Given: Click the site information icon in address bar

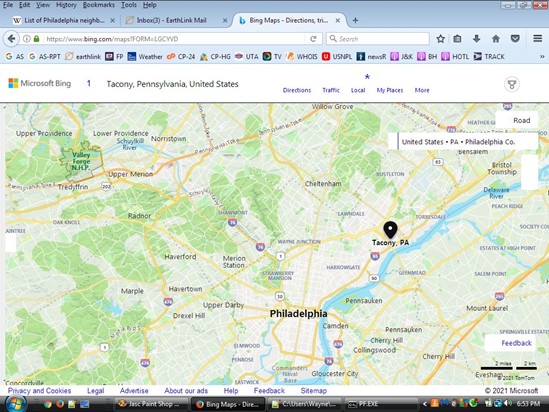Looking at the screenshot, I should (x=27, y=39).
